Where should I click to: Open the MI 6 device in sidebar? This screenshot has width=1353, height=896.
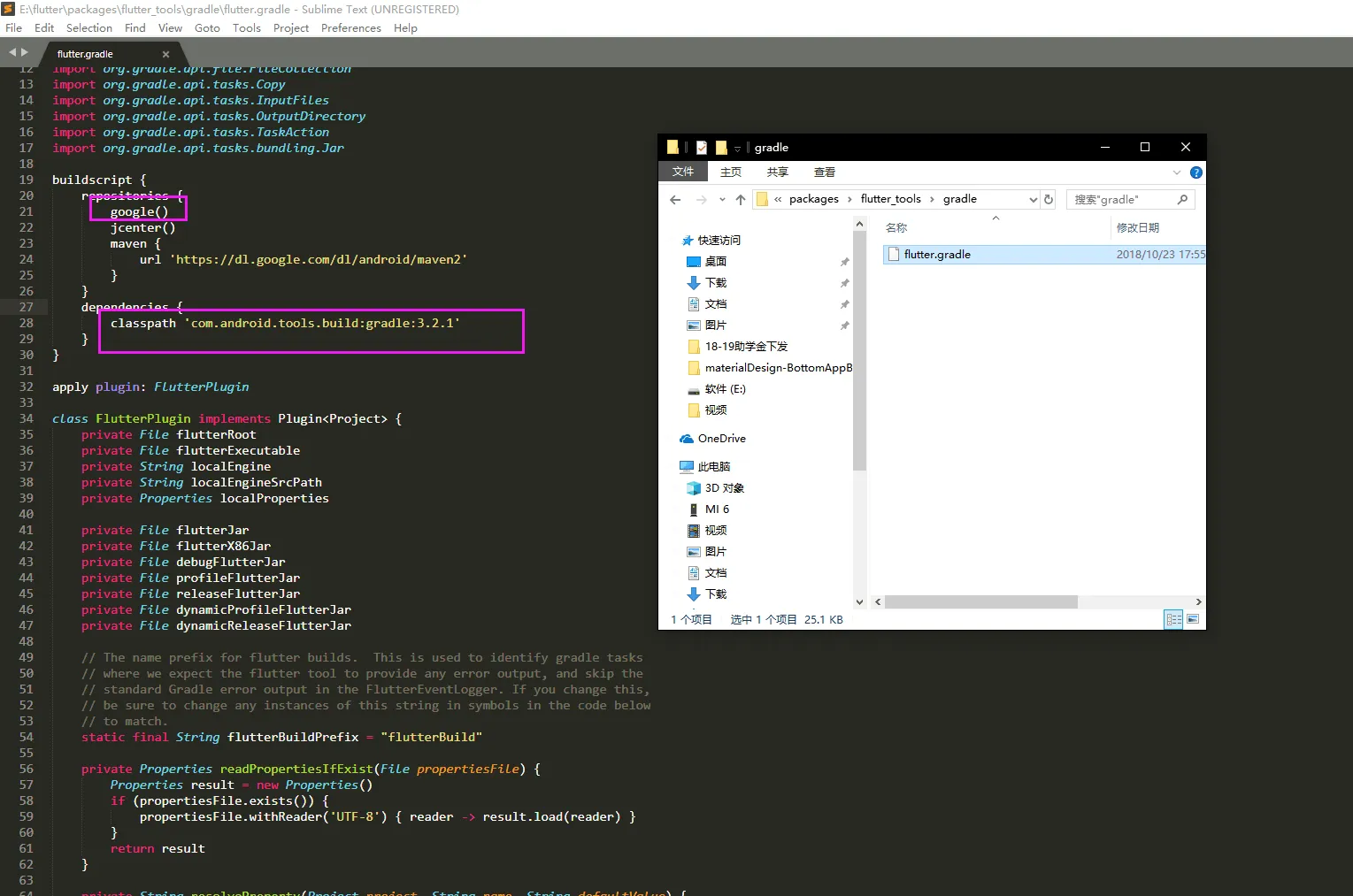(717, 509)
